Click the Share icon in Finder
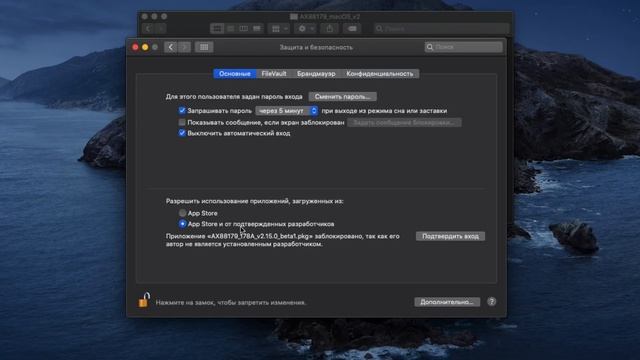This screenshot has width=640, height=360. 329,29
